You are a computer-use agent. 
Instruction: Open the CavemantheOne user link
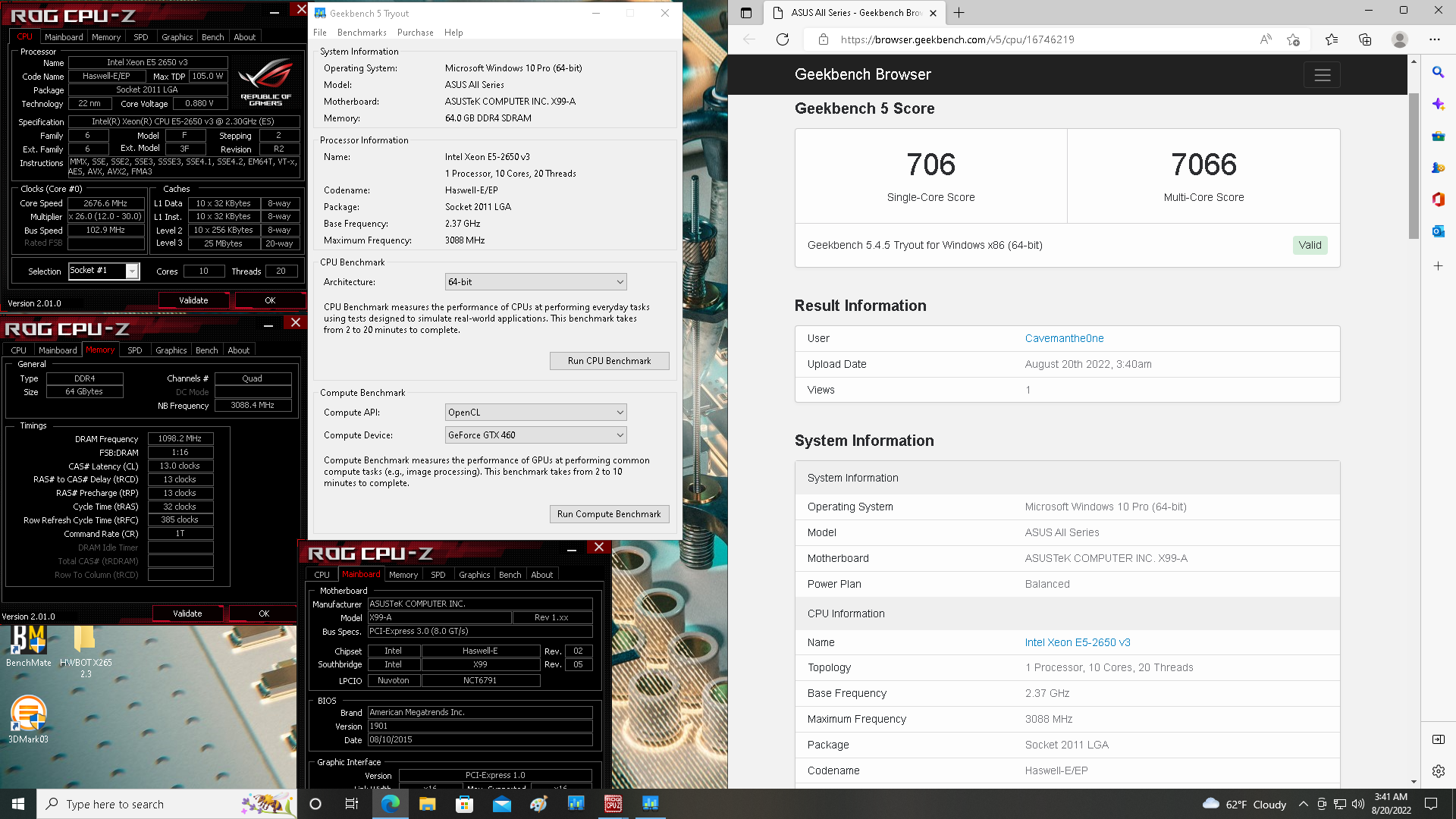pos(1064,338)
